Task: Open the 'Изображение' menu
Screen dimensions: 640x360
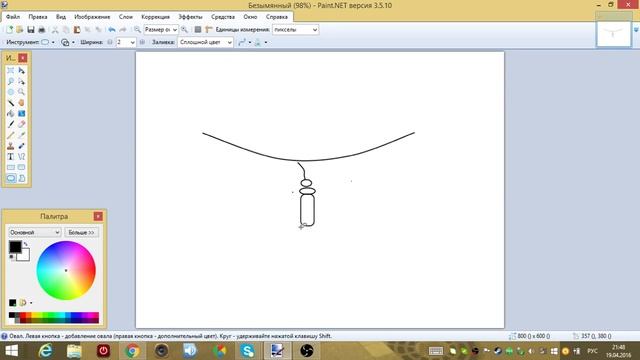Action: pyautogui.click(x=92, y=17)
